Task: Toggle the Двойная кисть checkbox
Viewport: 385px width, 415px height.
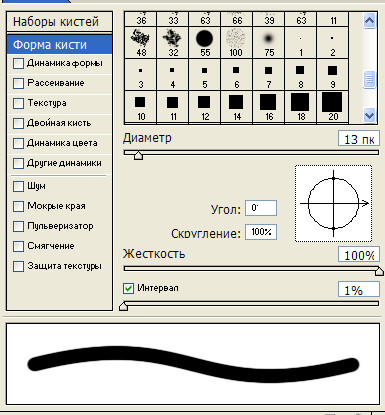Action: coord(18,123)
